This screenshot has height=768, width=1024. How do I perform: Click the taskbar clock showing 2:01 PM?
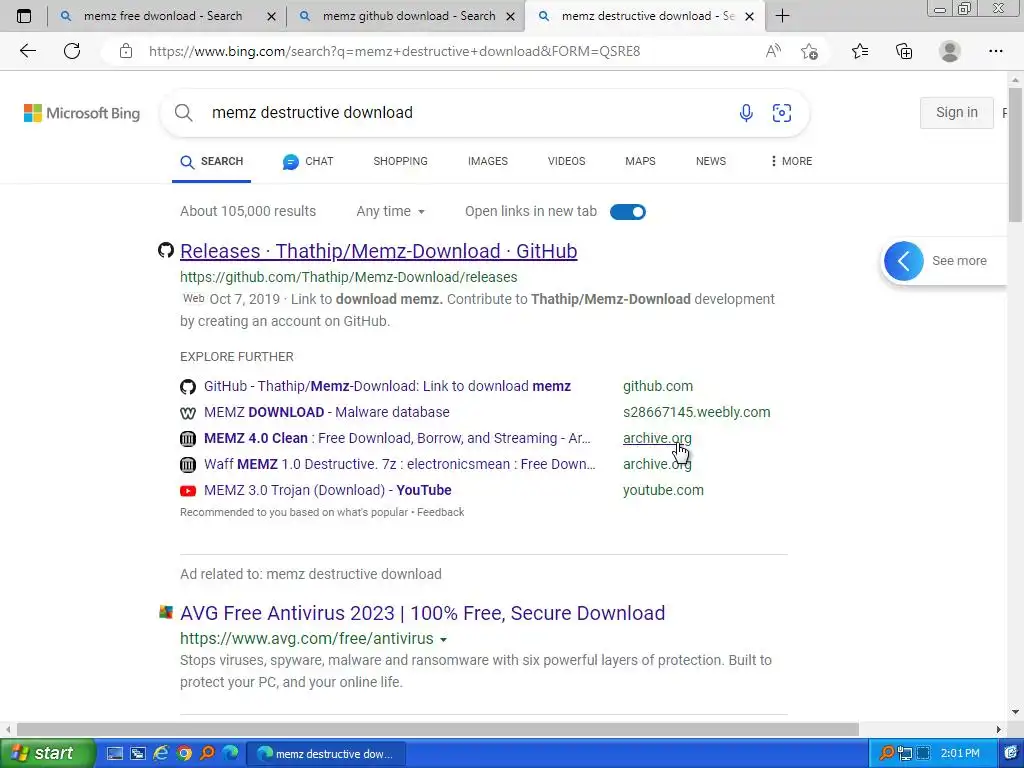click(960, 754)
